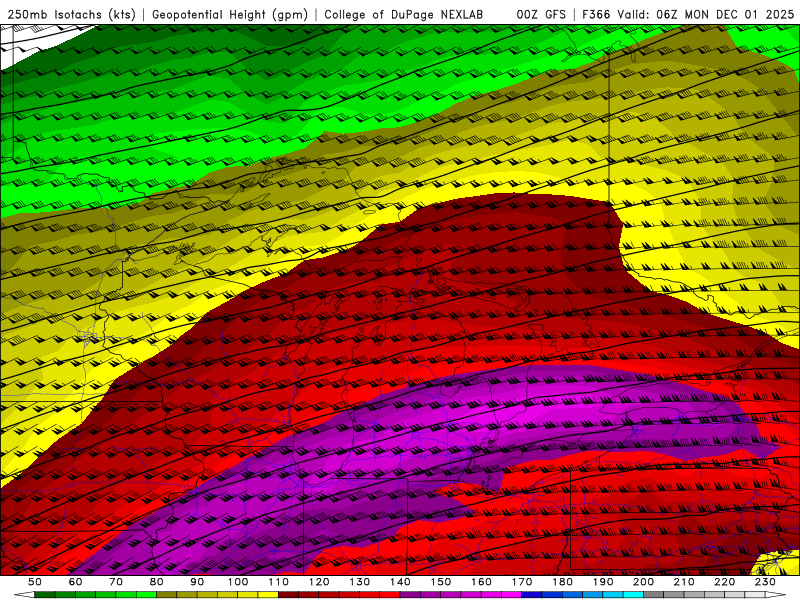Click 'College of DuPage NEXLAB' header text
The image size is (800, 600).
click(x=404, y=15)
